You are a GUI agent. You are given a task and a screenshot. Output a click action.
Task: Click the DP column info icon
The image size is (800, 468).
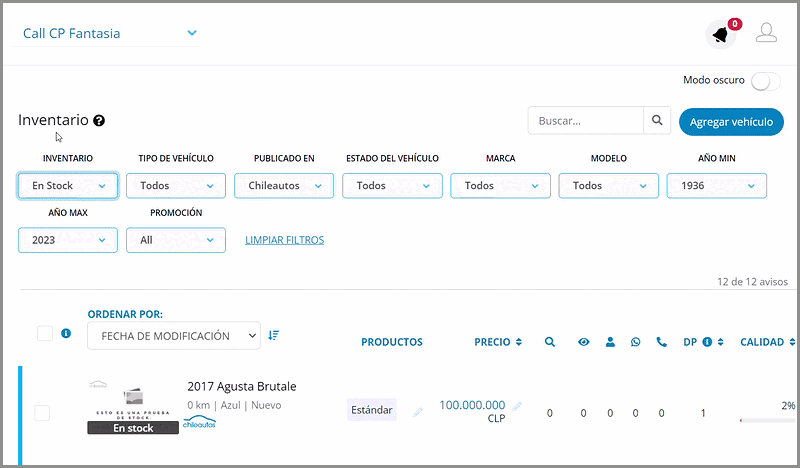click(x=706, y=342)
